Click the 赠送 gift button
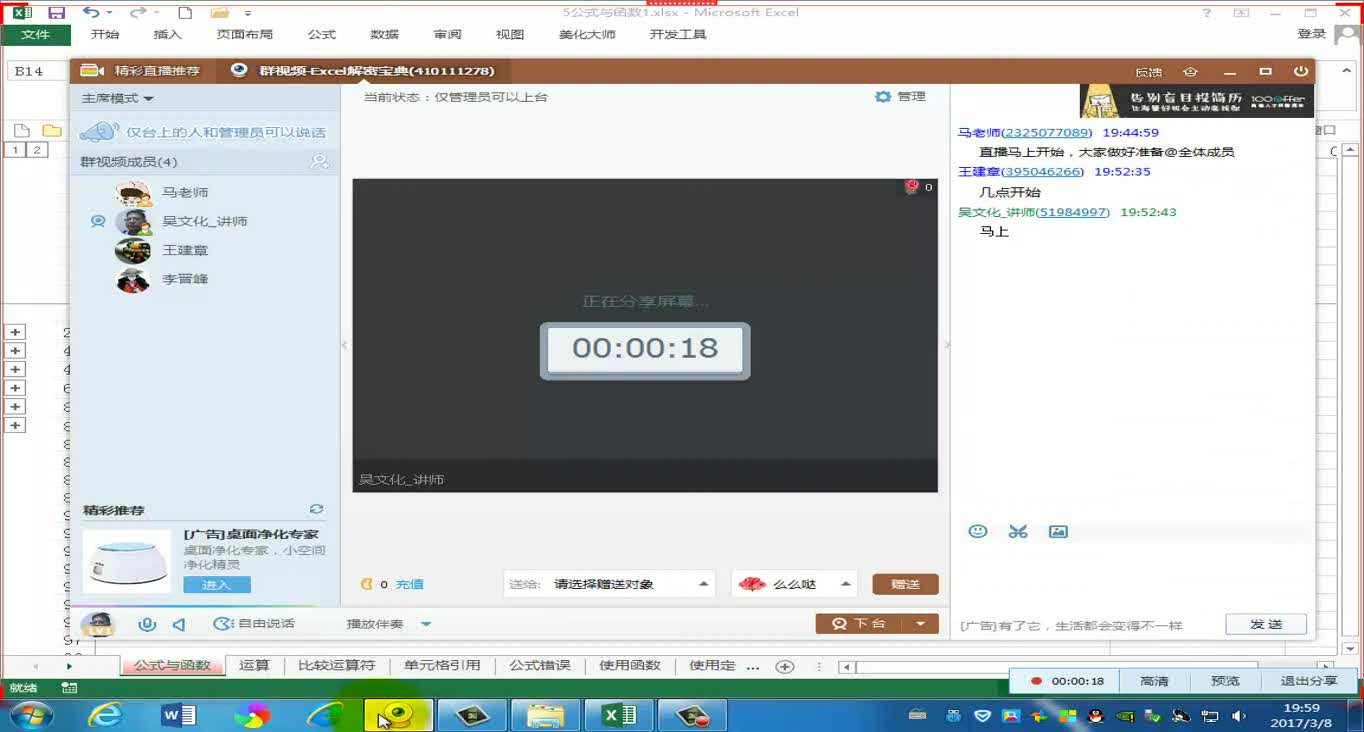 click(905, 584)
